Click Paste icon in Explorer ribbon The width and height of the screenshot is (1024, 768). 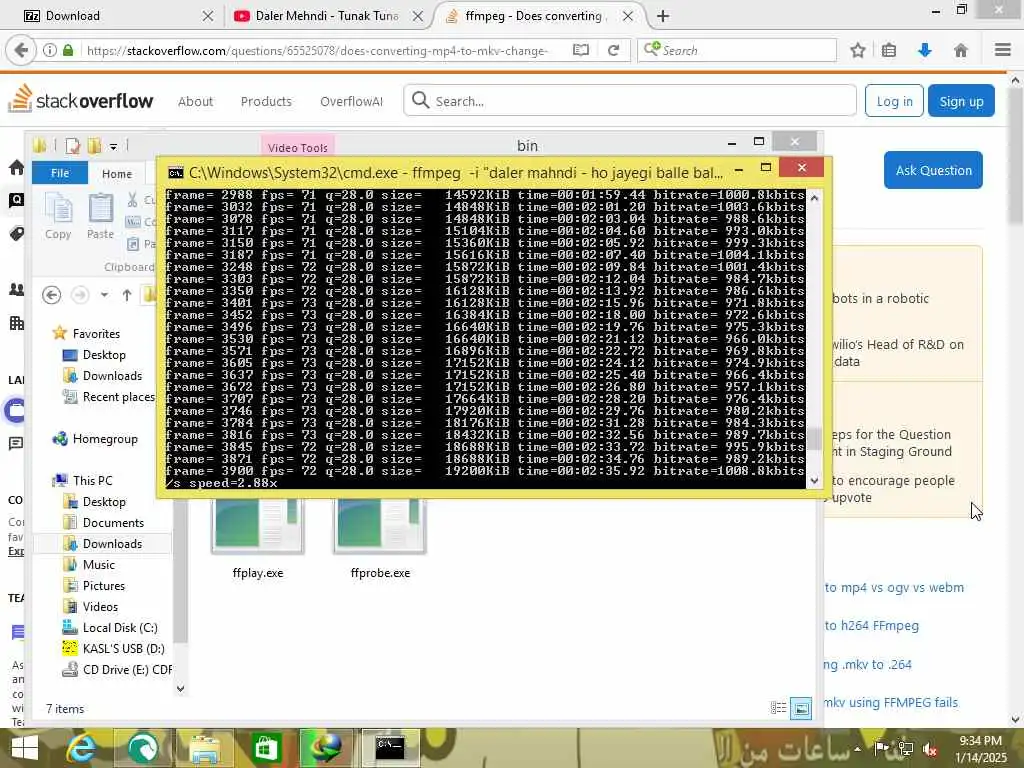pyautogui.click(x=101, y=217)
